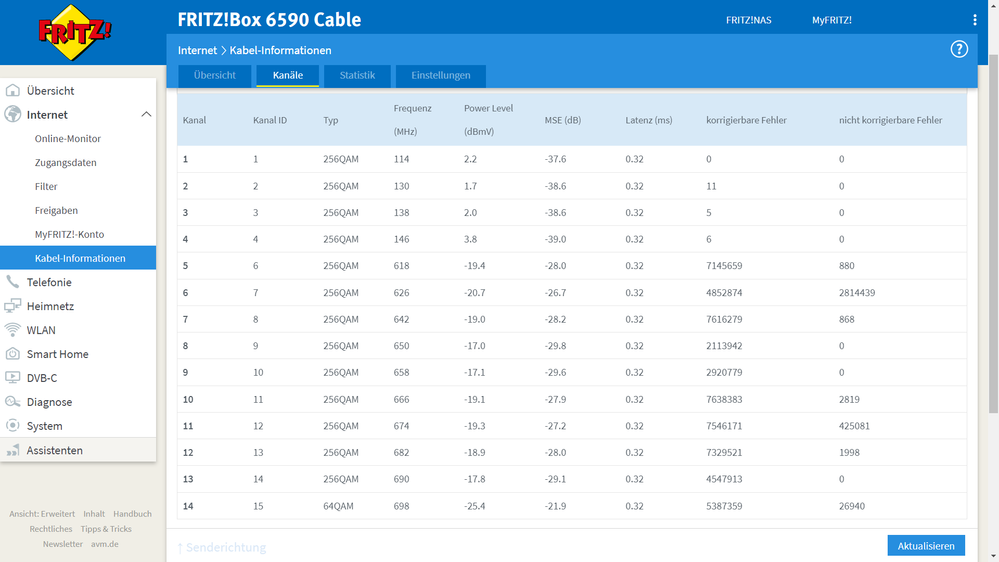
Task: Click the Handbuch footer link
Action: [x=132, y=514]
